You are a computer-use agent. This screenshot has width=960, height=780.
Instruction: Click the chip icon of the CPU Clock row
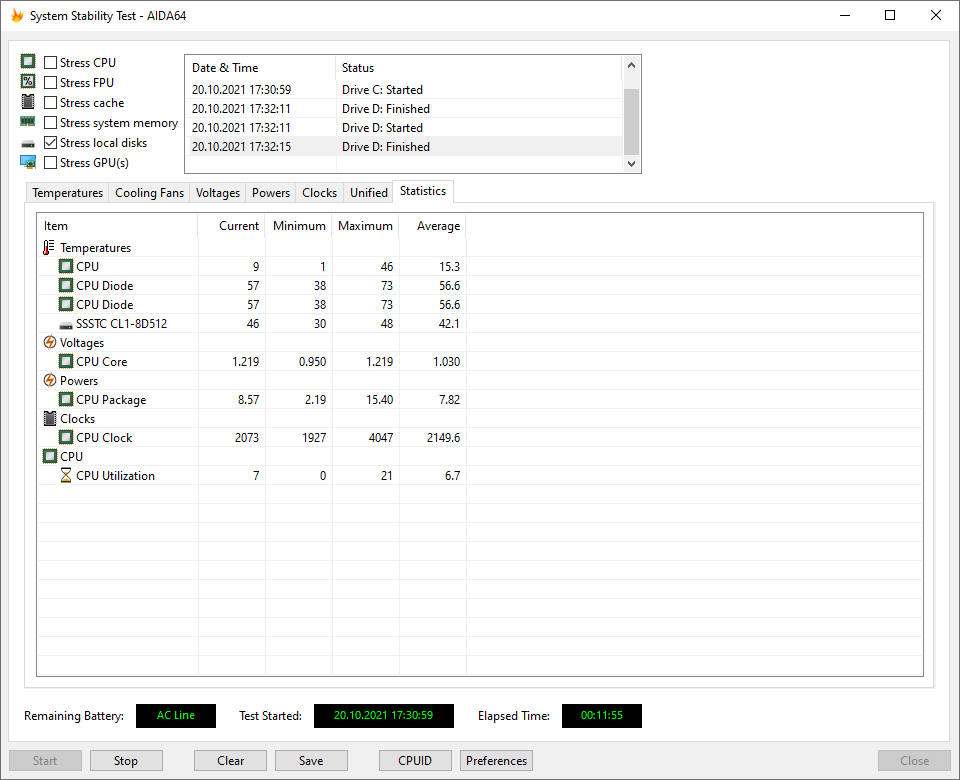pos(66,437)
